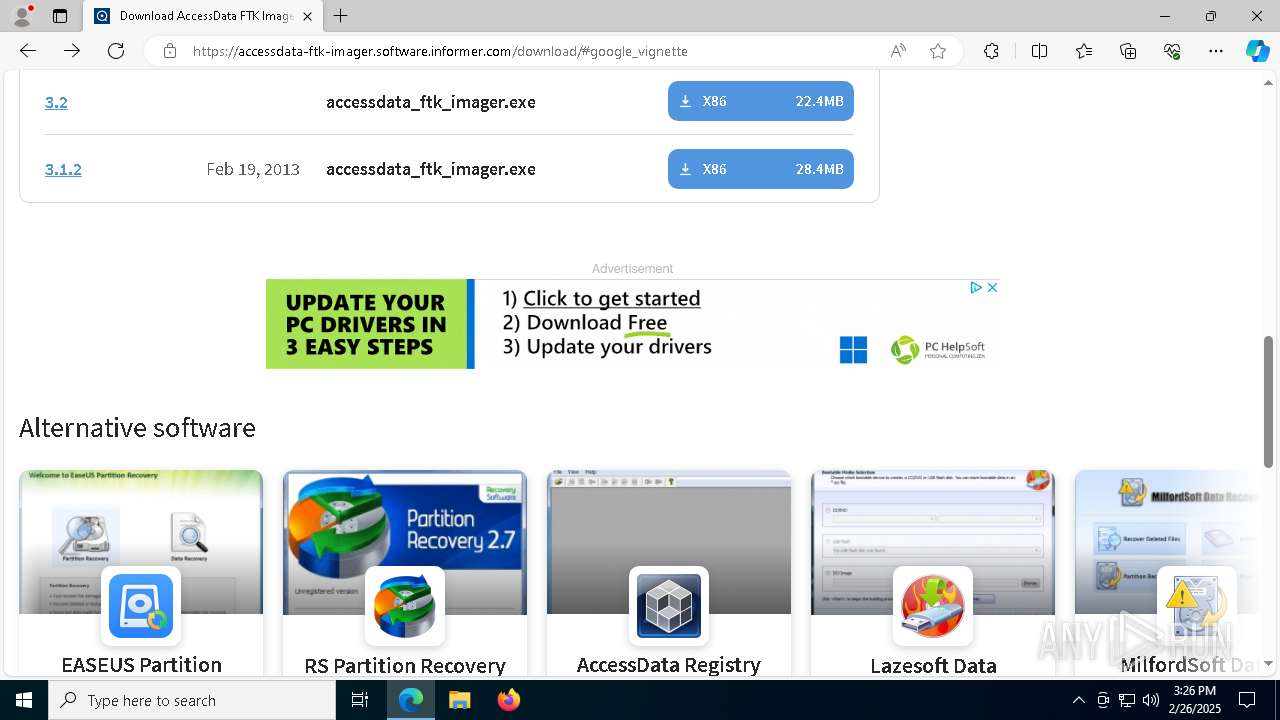Open the RS Partition Recovery title link
The width and height of the screenshot is (1280, 720).
[405, 665]
